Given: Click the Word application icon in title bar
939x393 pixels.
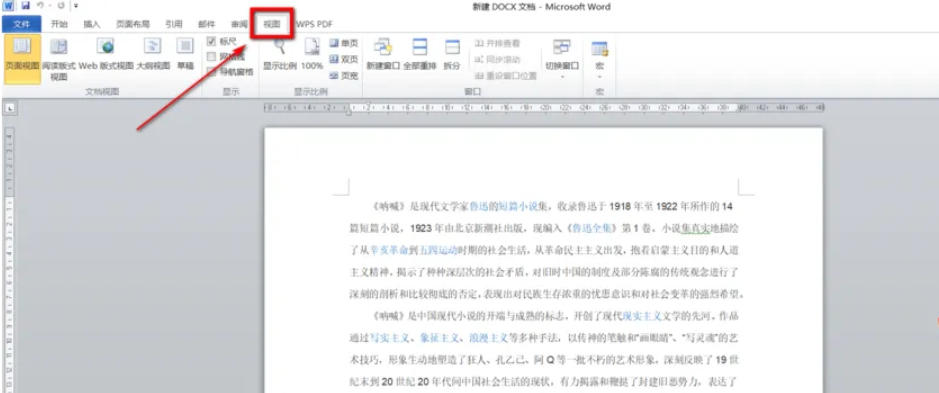Looking at the screenshot, I should coord(8,6).
